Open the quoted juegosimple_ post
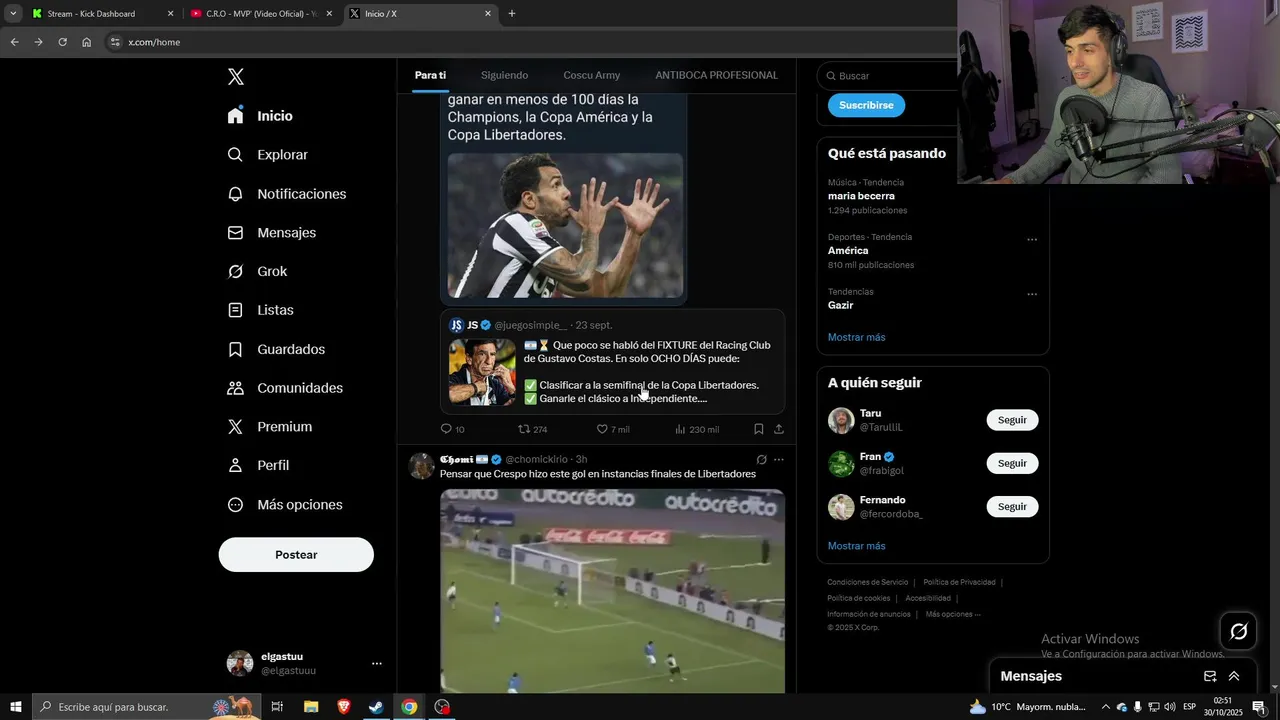1280x720 pixels. 612,362
